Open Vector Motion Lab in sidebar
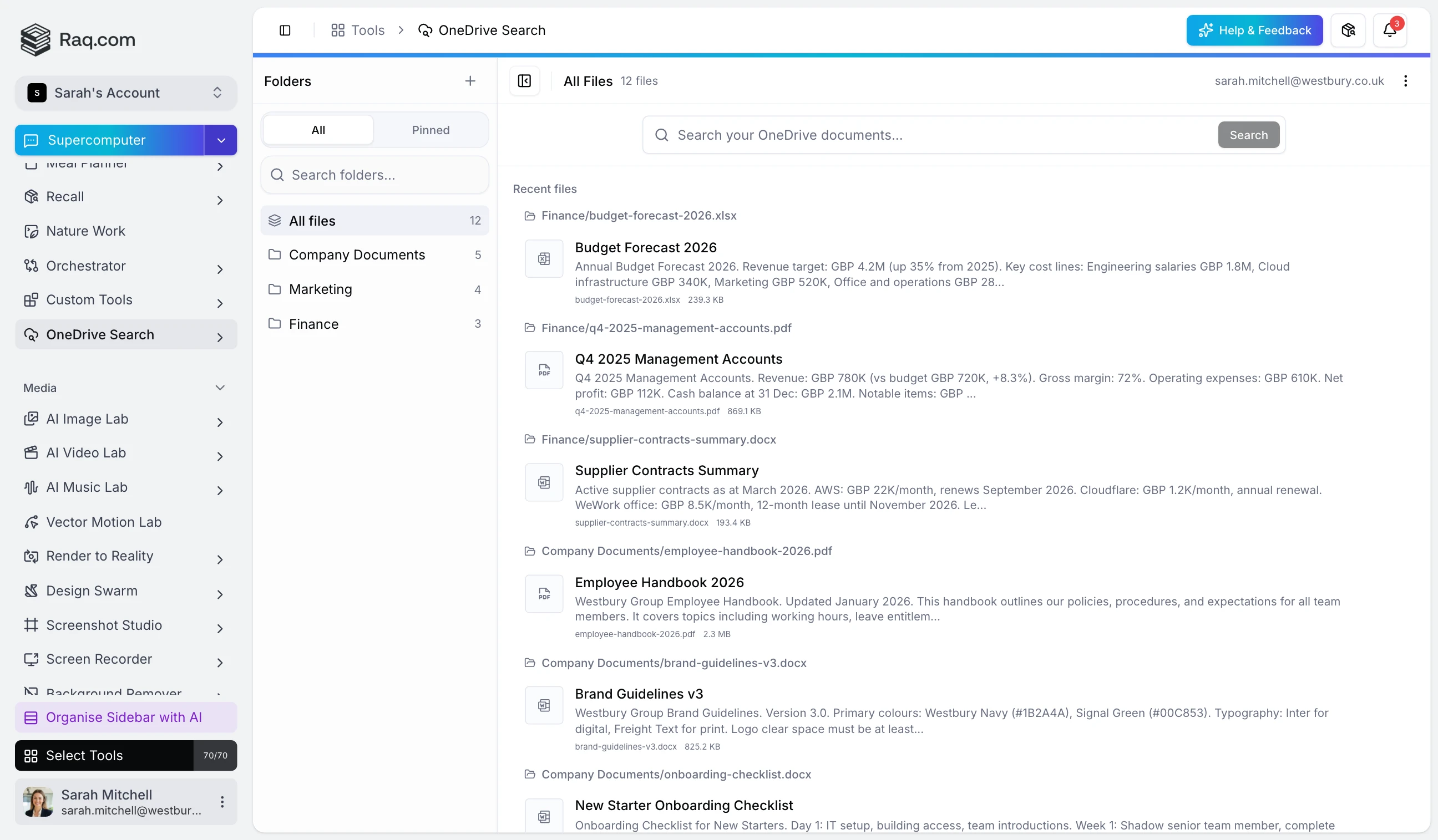Image resolution: width=1438 pixels, height=840 pixels. tap(125, 522)
